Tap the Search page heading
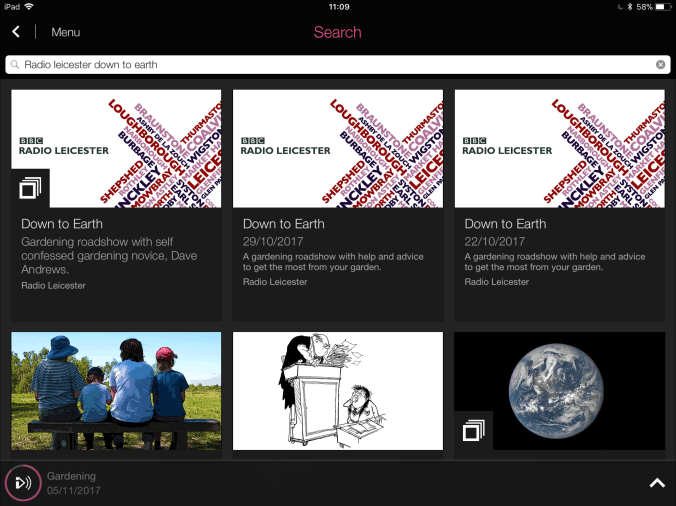This screenshot has height=506, width=676. 337,32
